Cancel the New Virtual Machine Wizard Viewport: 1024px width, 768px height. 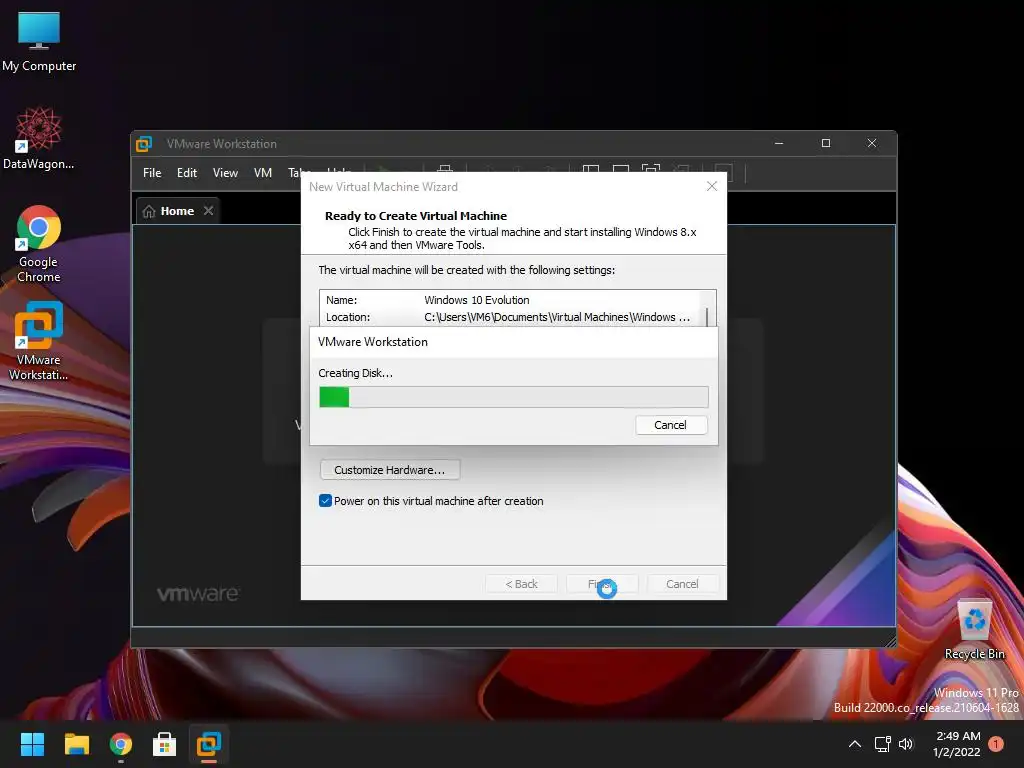(x=682, y=584)
